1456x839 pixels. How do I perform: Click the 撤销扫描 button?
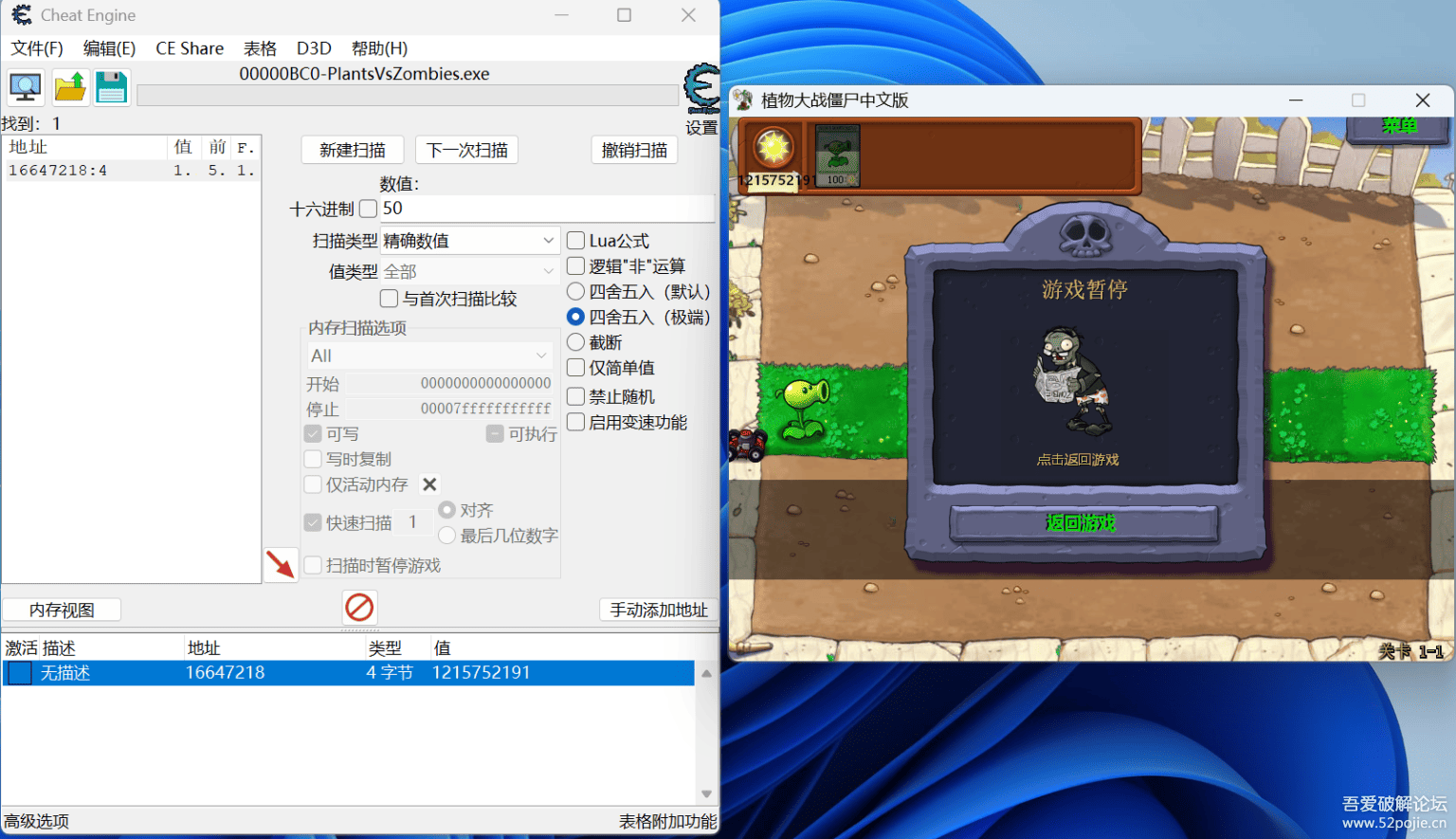coord(634,150)
